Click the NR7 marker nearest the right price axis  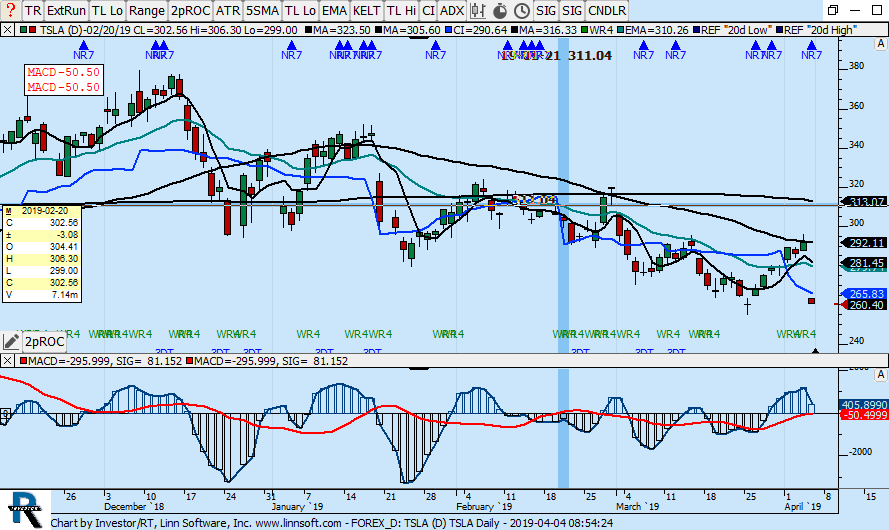click(x=811, y=50)
